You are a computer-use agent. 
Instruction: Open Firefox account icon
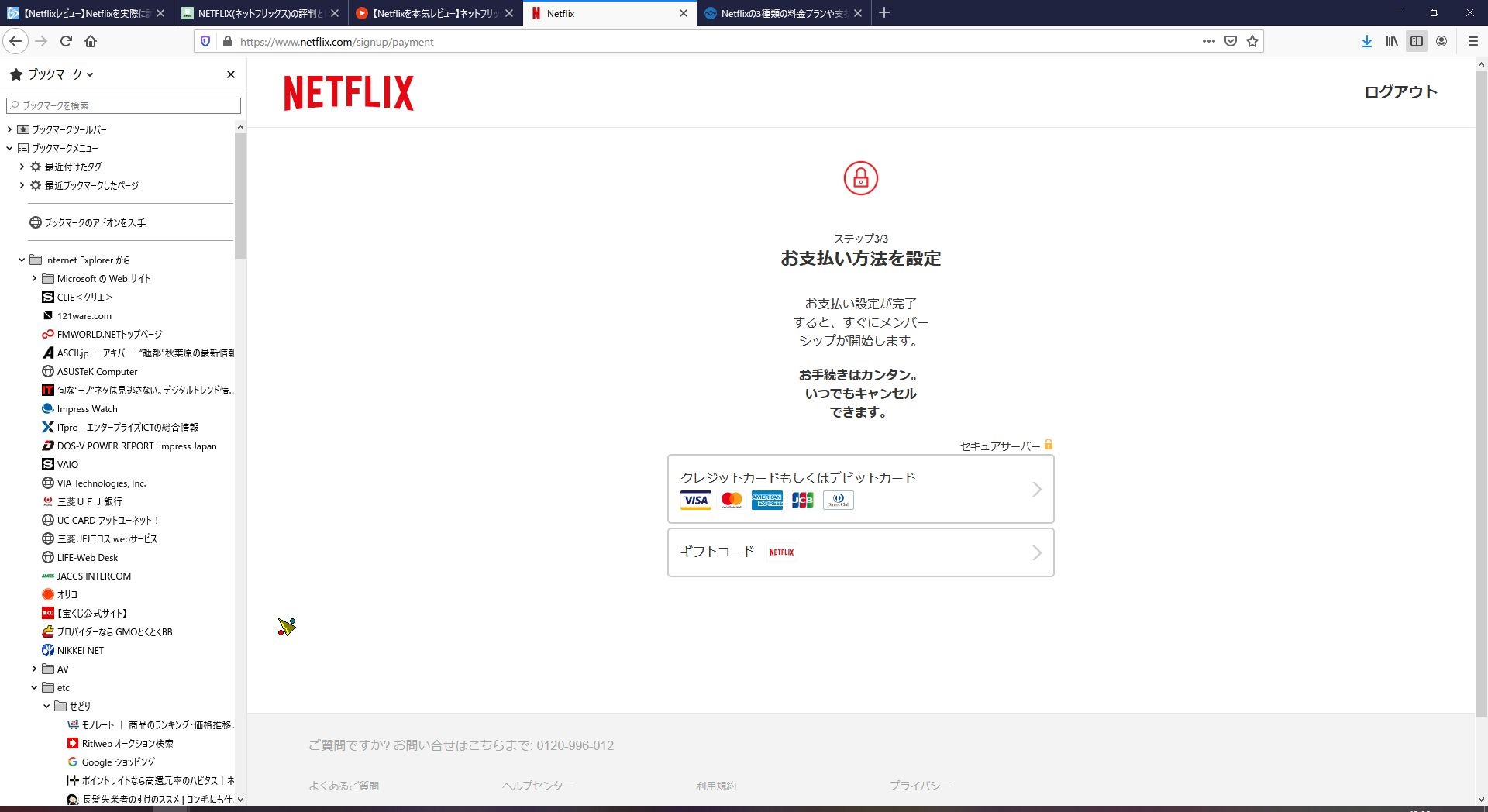1441,41
